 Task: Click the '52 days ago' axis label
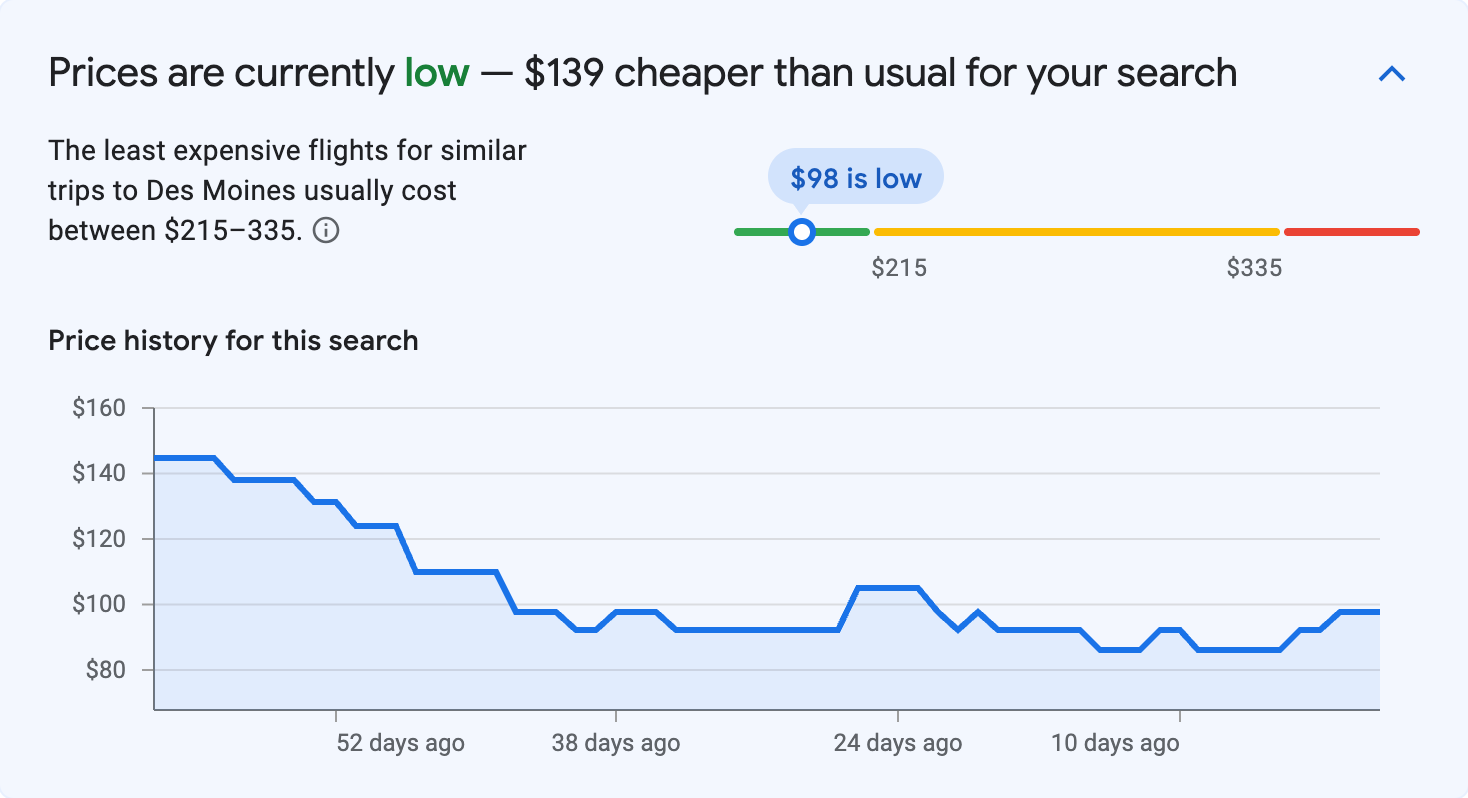[x=398, y=743]
